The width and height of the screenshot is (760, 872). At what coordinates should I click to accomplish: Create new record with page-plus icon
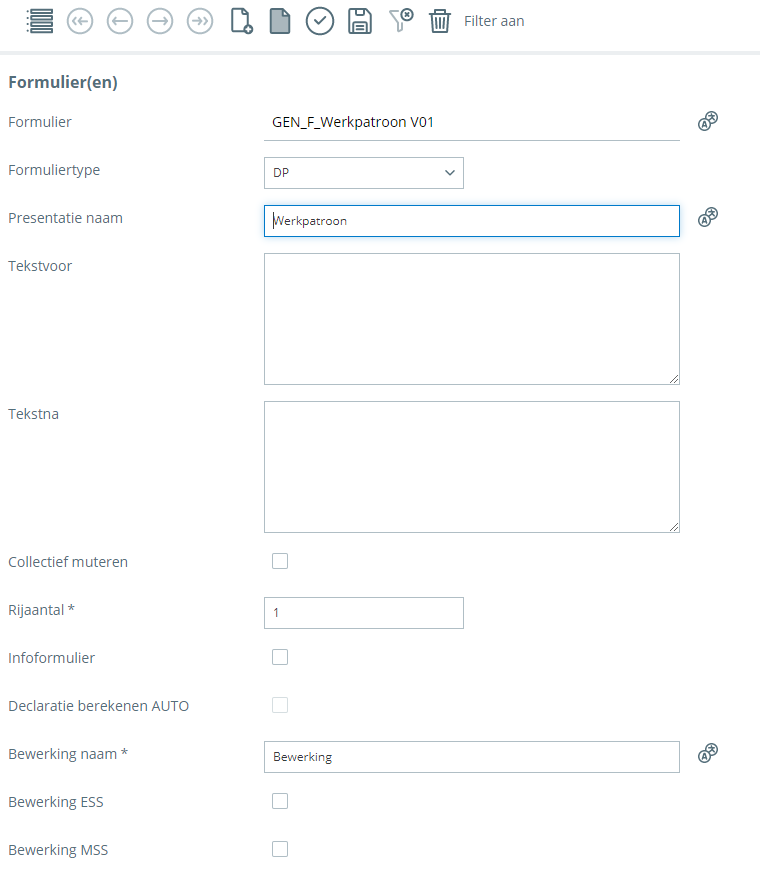[x=241, y=21]
